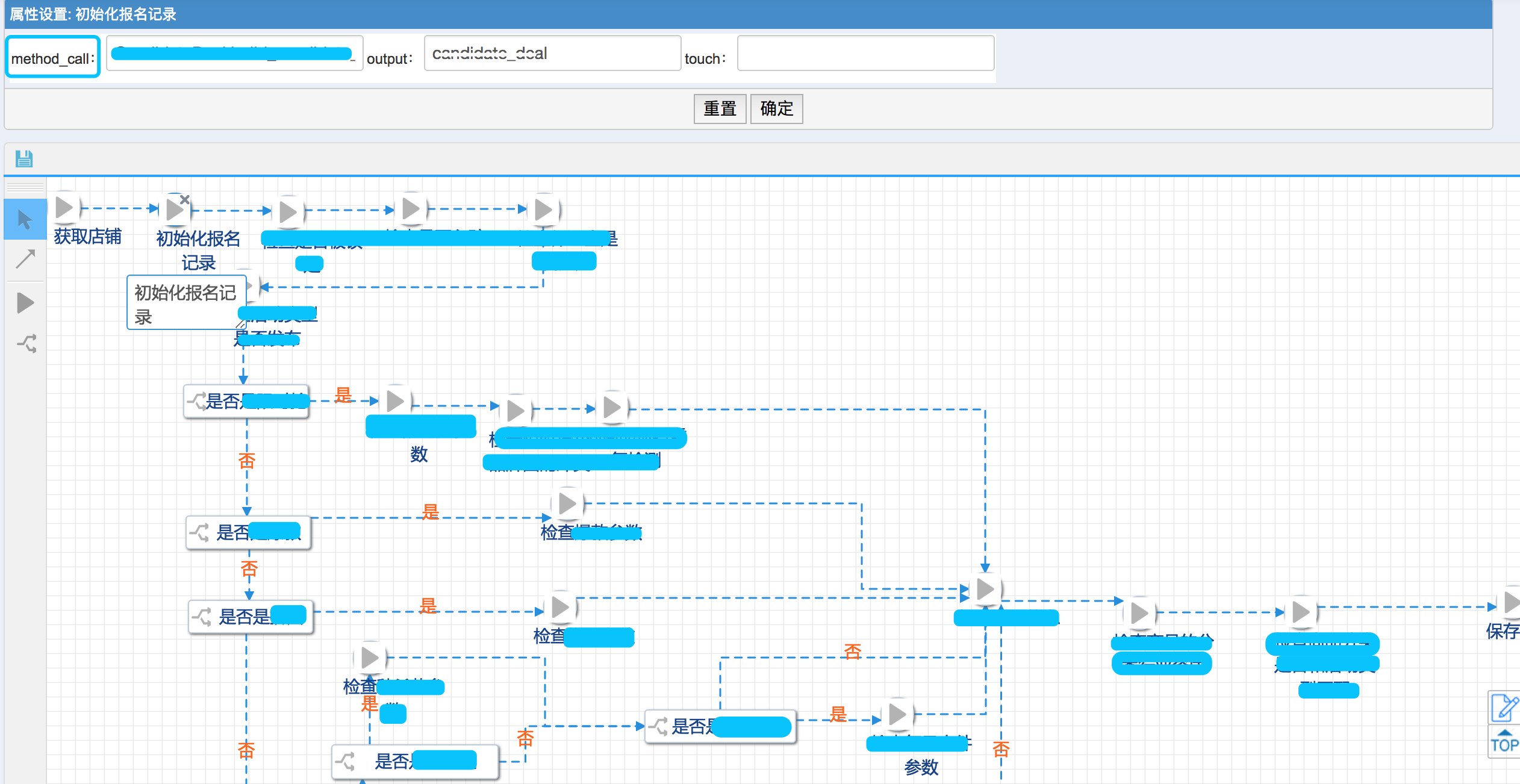The width and height of the screenshot is (1520, 784).
Task: Select the line connector tool
Action: click(25, 259)
